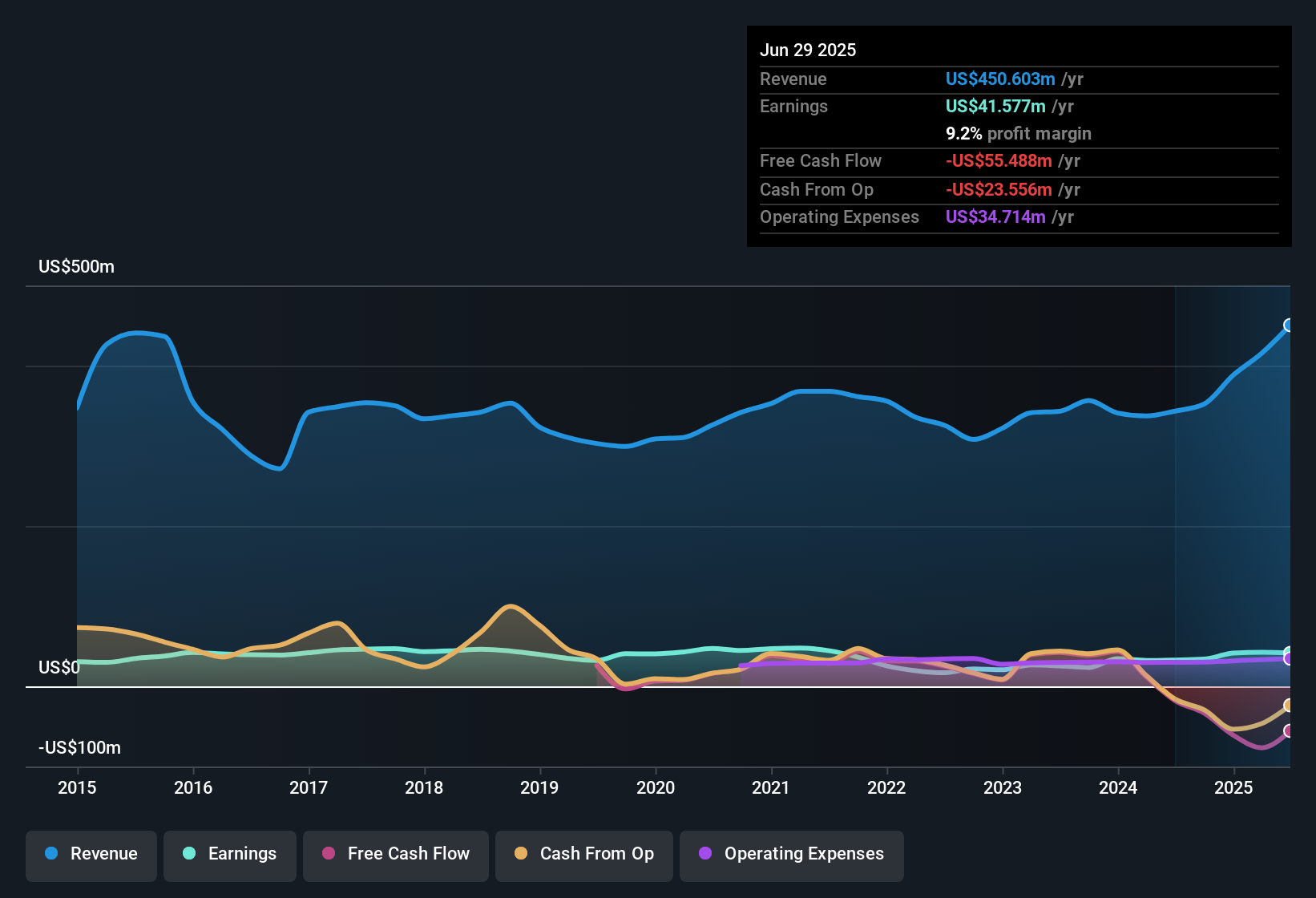Click the pink Free Cash Flow dot
The image size is (1316, 898).
coord(329,853)
